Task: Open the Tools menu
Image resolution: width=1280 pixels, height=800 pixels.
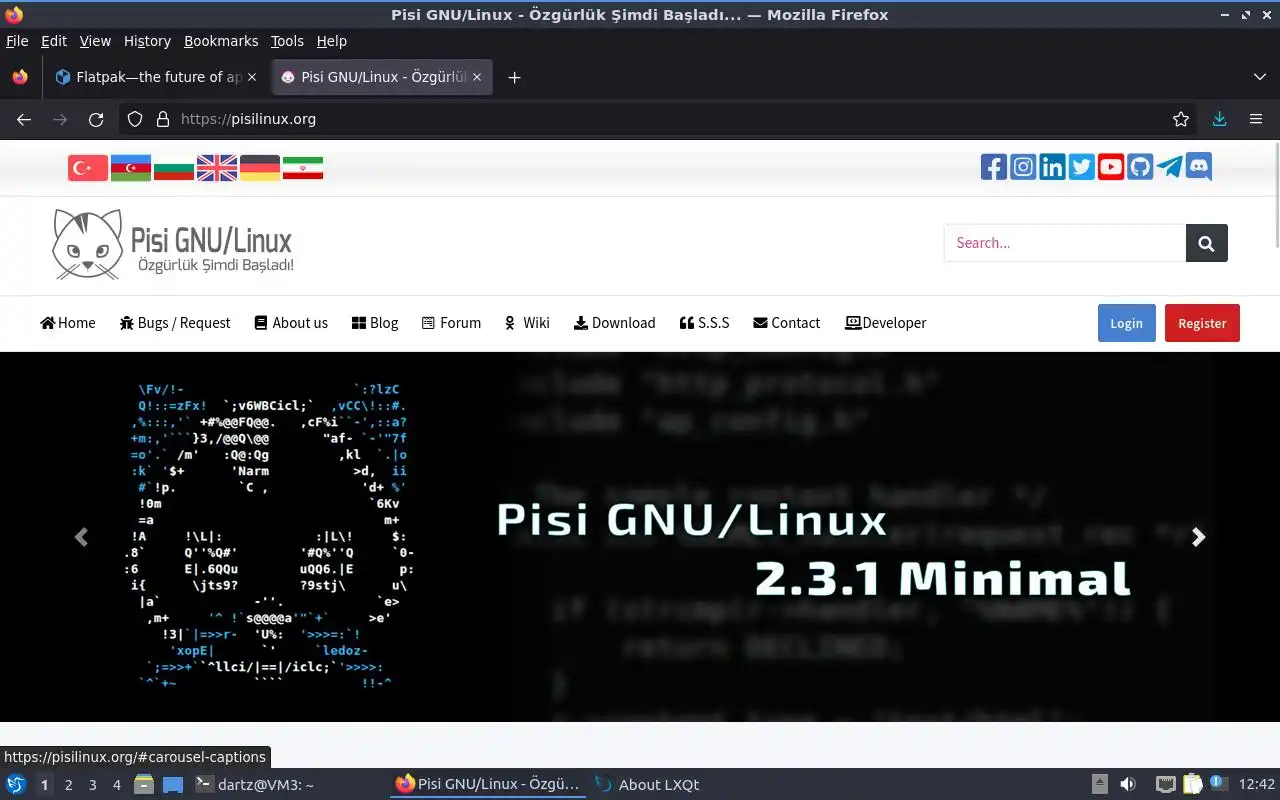Action: [x=287, y=41]
